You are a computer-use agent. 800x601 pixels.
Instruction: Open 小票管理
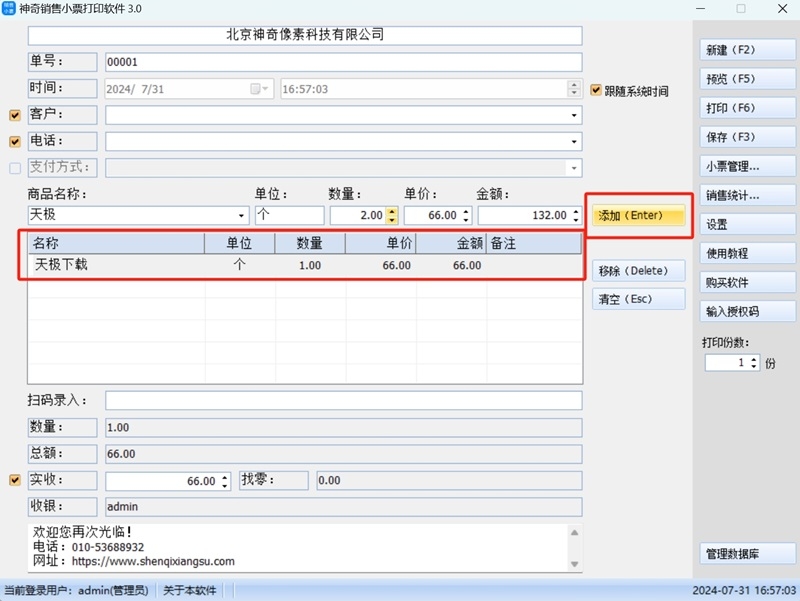pyautogui.click(x=747, y=166)
